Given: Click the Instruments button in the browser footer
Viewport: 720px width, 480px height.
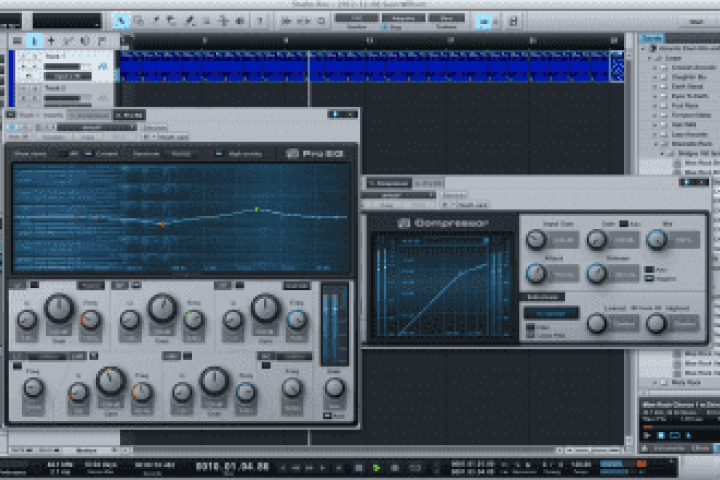Looking at the screenshot, I should (661, 451).
